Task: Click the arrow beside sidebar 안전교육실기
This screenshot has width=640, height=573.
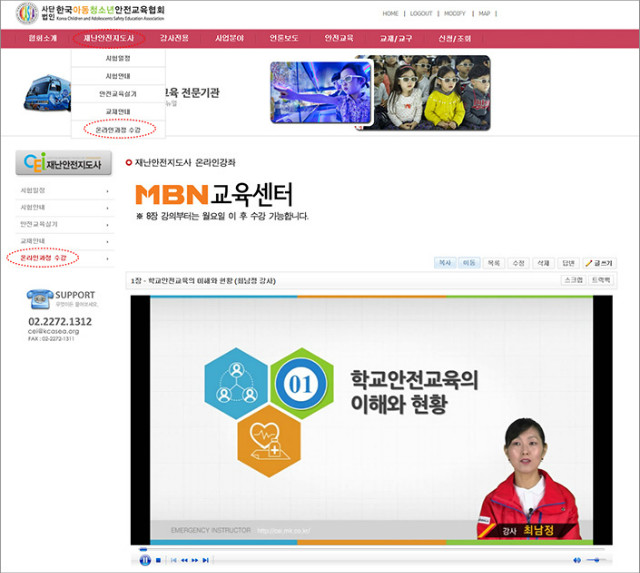Action: 108,225
